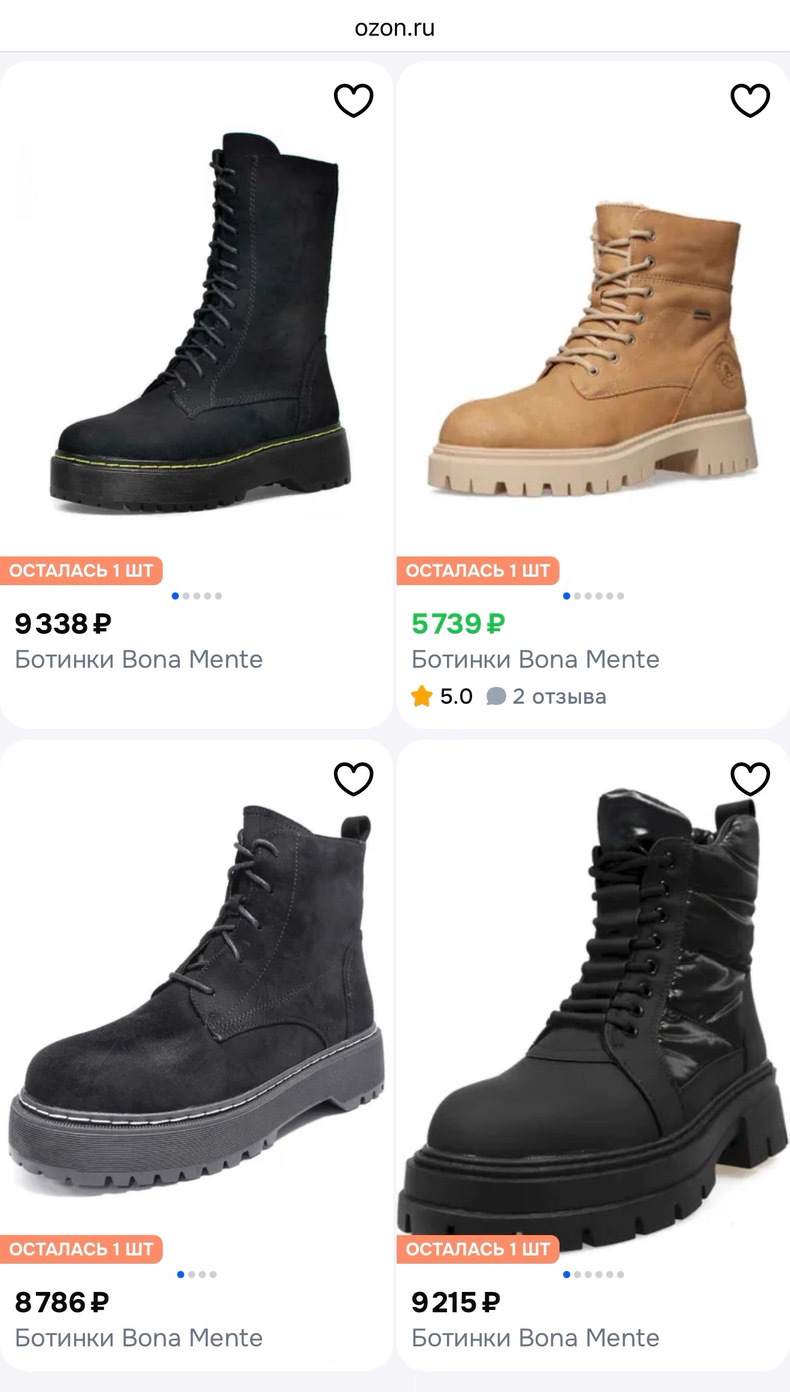Image resolution: width=790 pixels, height=1392 pixels.
Task: Favorite the tall black lace-up boot
Action: point(353,100)
